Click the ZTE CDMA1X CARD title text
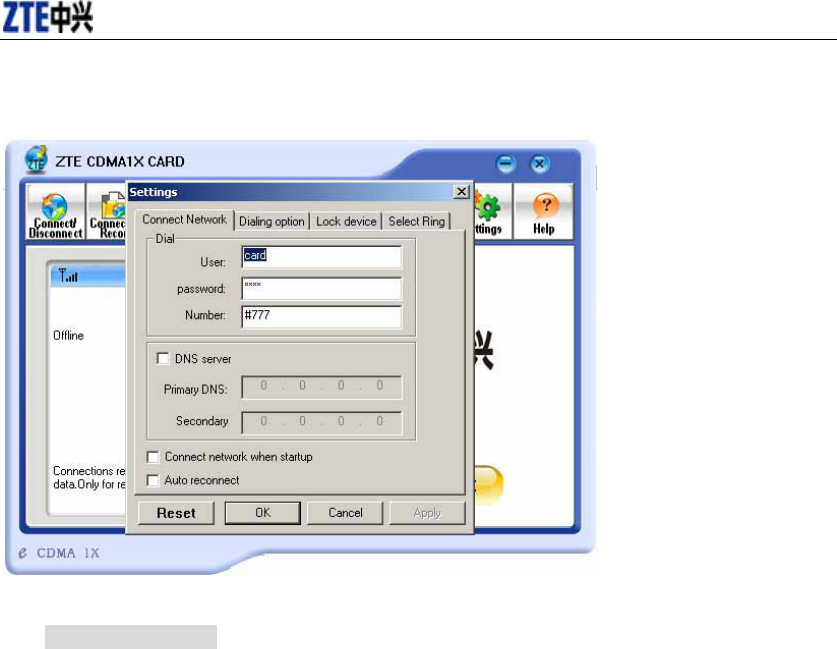The height and width of the screenshot is (649, 837). (120, 161)
